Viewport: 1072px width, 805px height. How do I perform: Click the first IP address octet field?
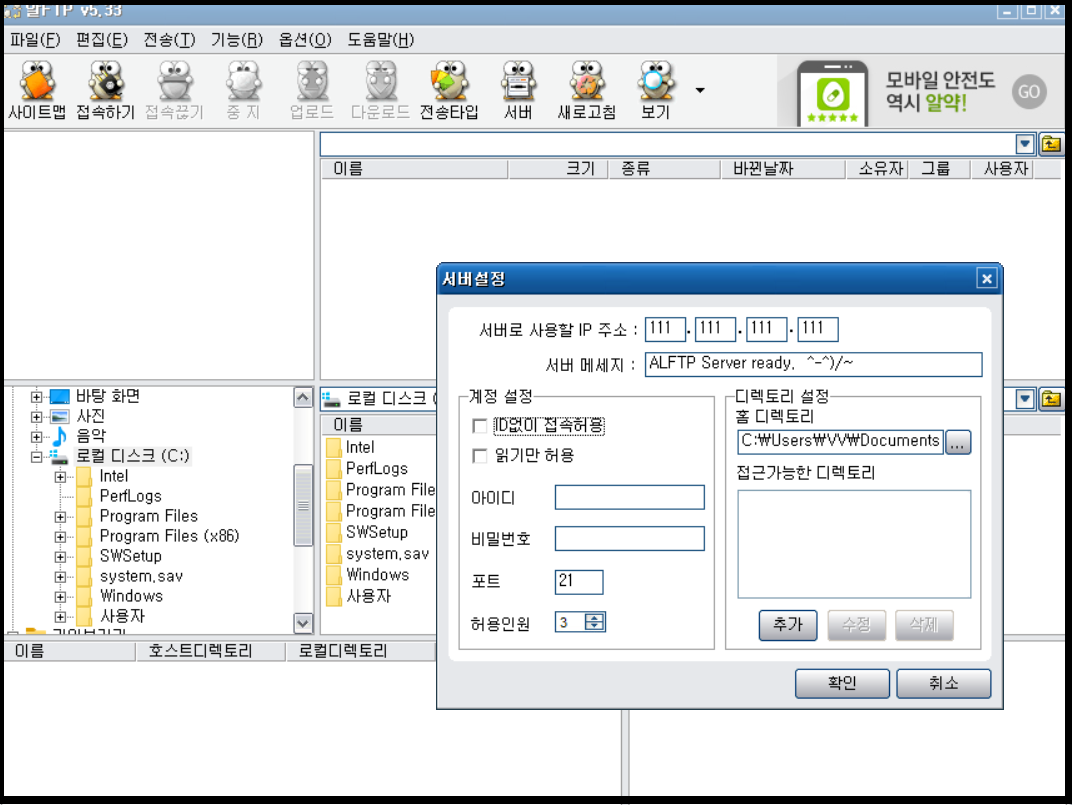pos(665,329)
